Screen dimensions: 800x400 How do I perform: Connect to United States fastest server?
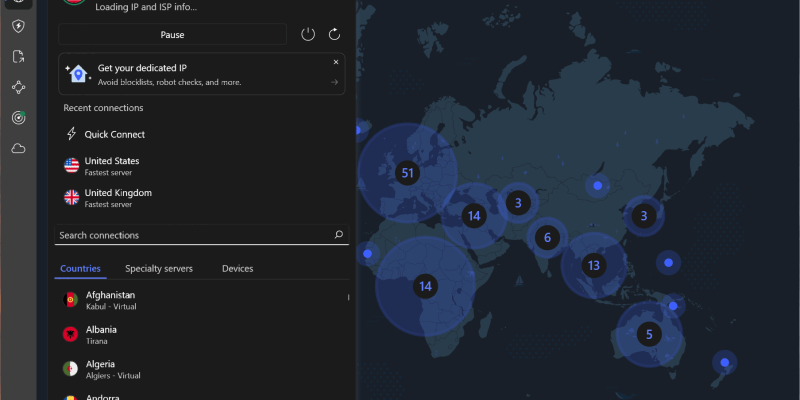pos(111,166)
